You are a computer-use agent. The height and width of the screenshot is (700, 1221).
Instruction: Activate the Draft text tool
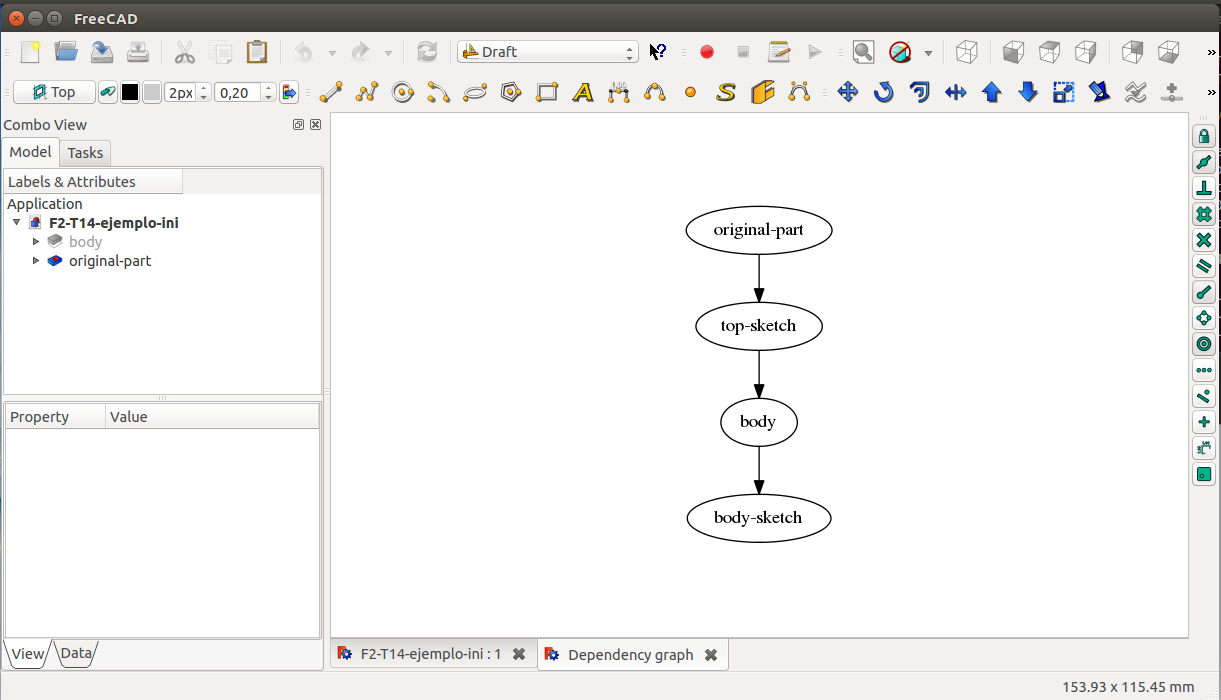(x=583, y=93)
